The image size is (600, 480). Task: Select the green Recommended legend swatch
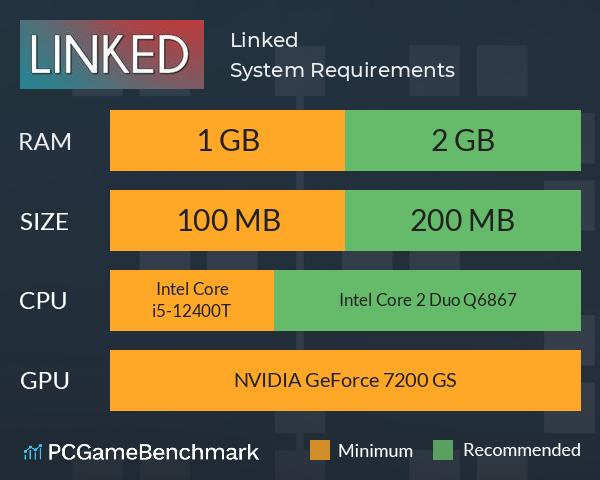click(x=443, y=450)
